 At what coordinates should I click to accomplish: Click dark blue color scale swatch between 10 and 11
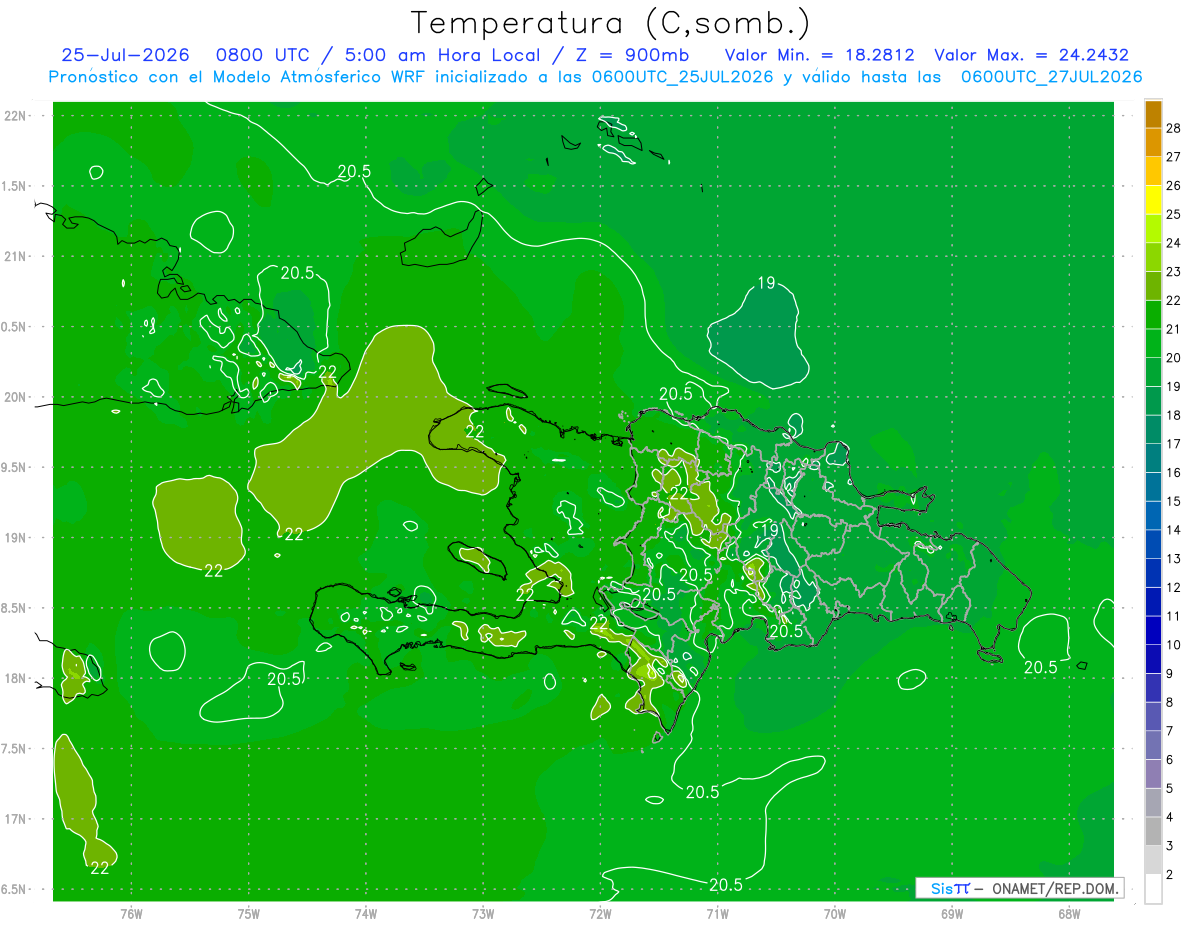point(1153,631)
